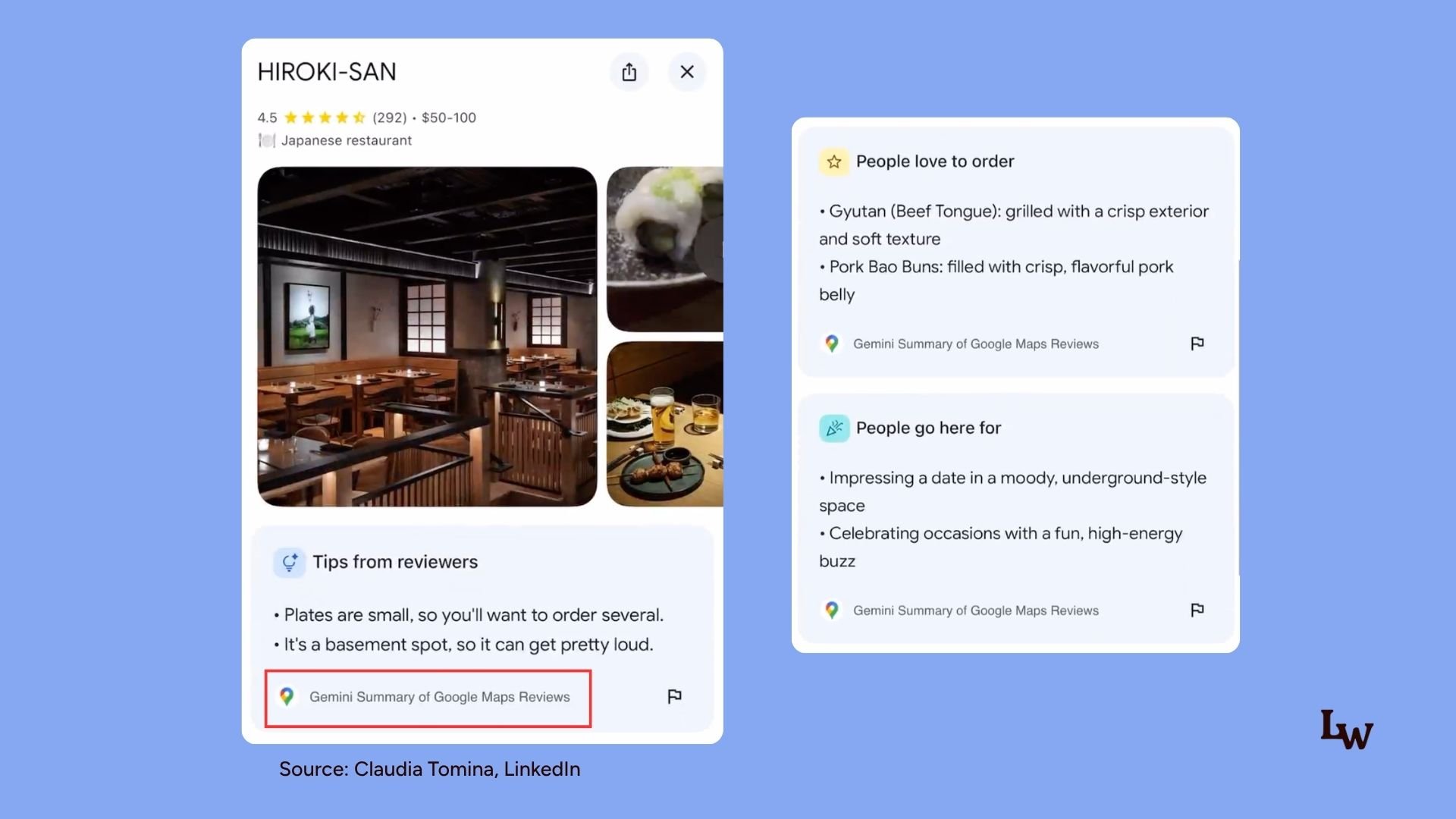Open the restaurant interior photo
The height and width of the screenshot is (819, 1456).
[427, 337]
